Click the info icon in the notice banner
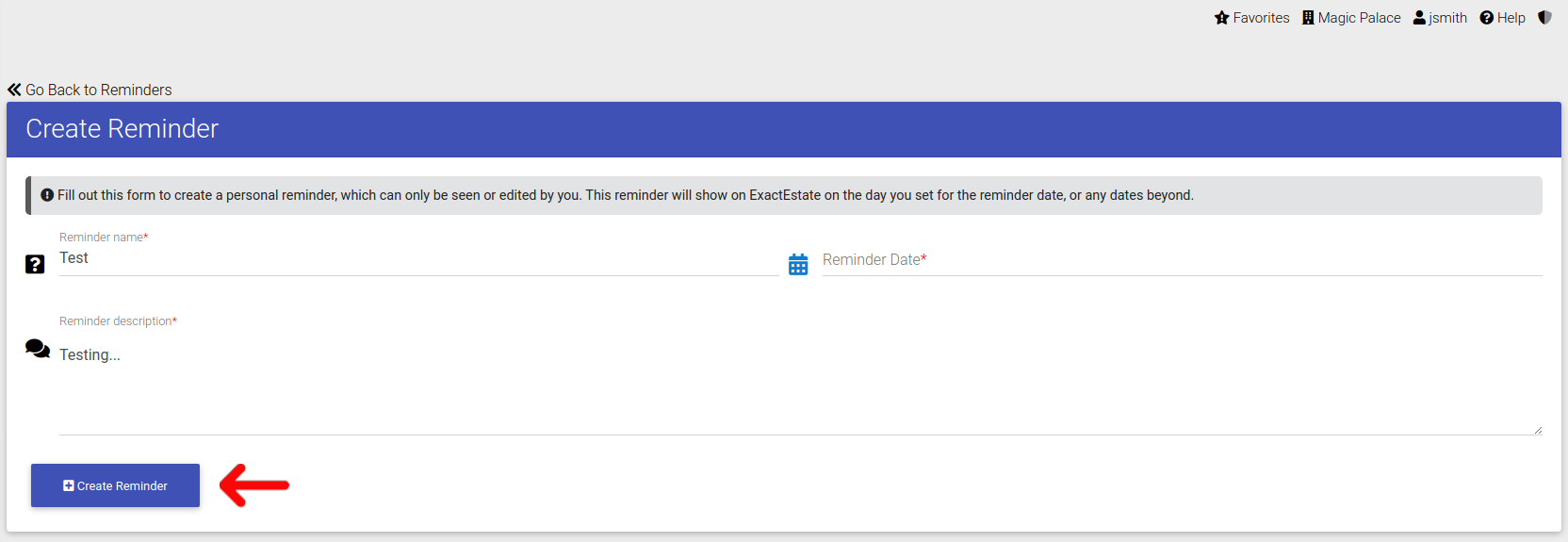The height and width of the screenshot is (542, 1568). pyautogui.click(x=47, y=195)
